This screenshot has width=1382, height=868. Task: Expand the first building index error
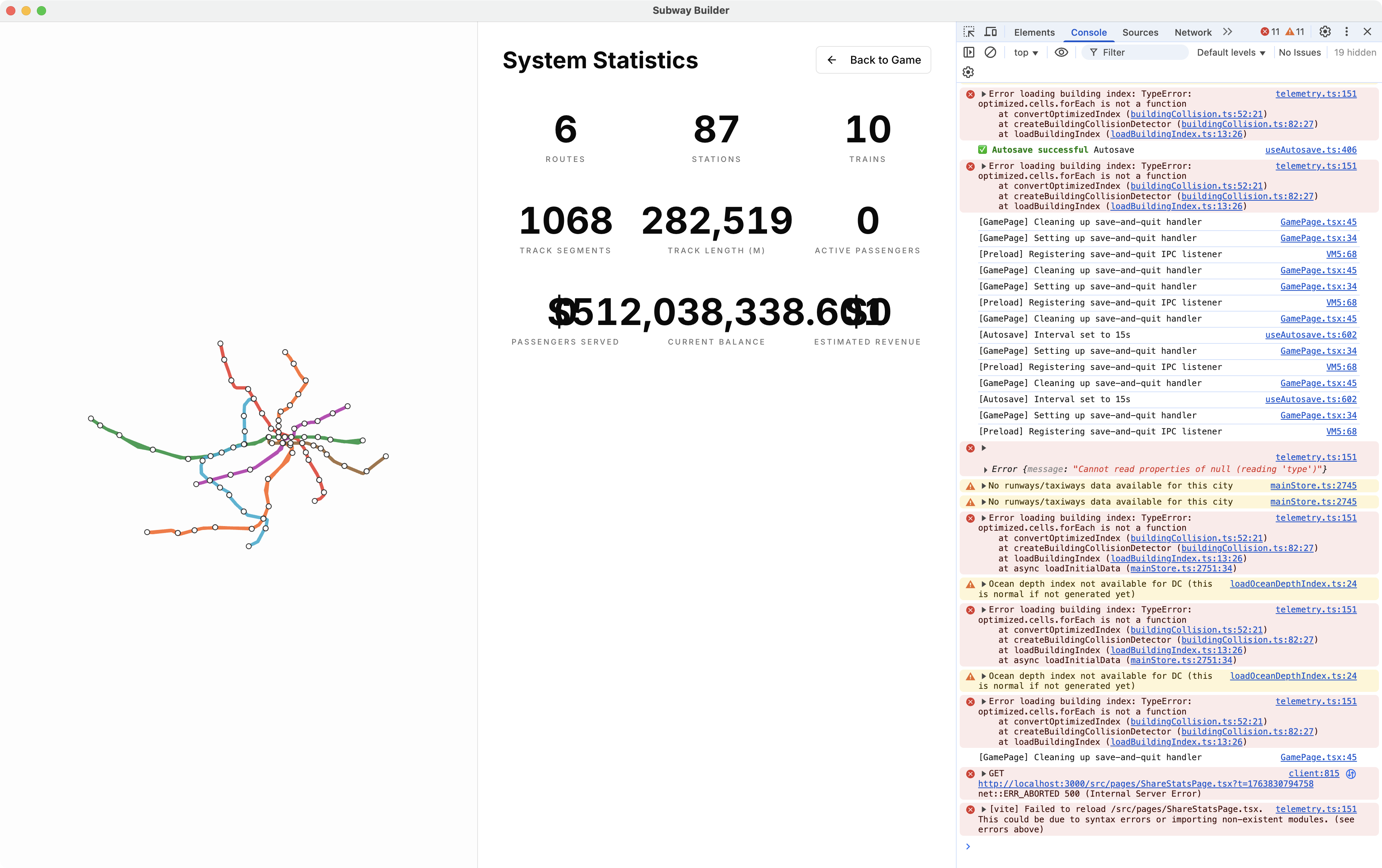(x=984, y=94)
